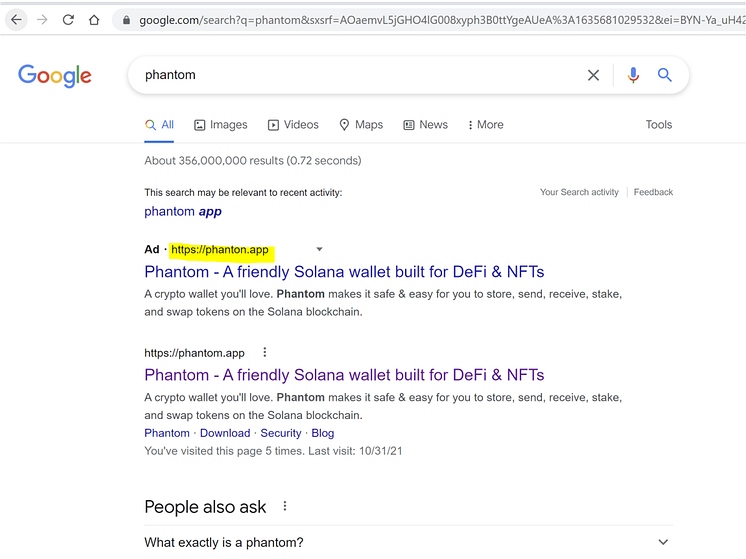Open the Blog sitelink
746x559 pixels.
click(x=323, y=433)
